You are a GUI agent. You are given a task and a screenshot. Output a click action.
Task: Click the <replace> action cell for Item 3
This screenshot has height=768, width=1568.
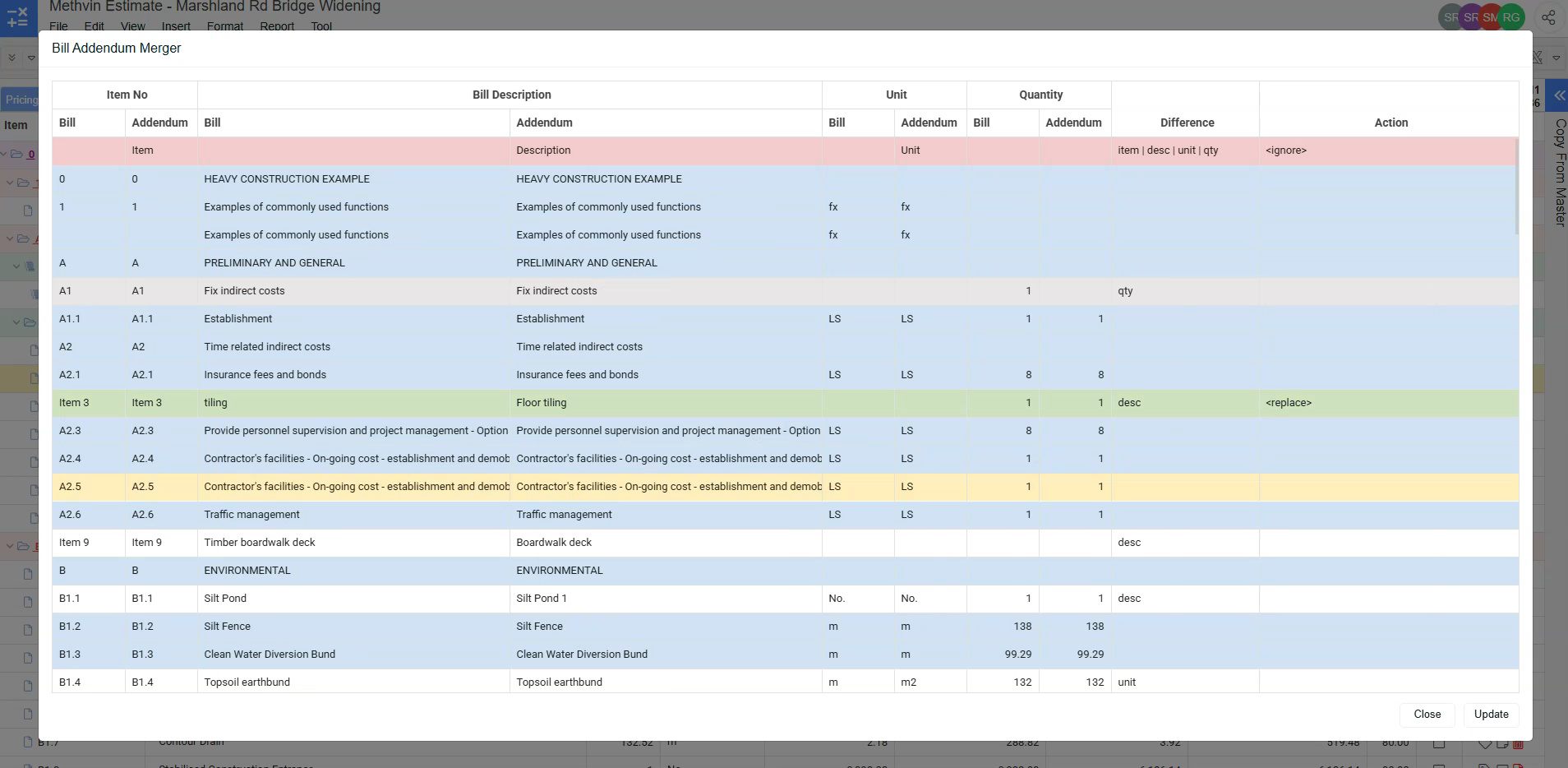click(1289, 403)
